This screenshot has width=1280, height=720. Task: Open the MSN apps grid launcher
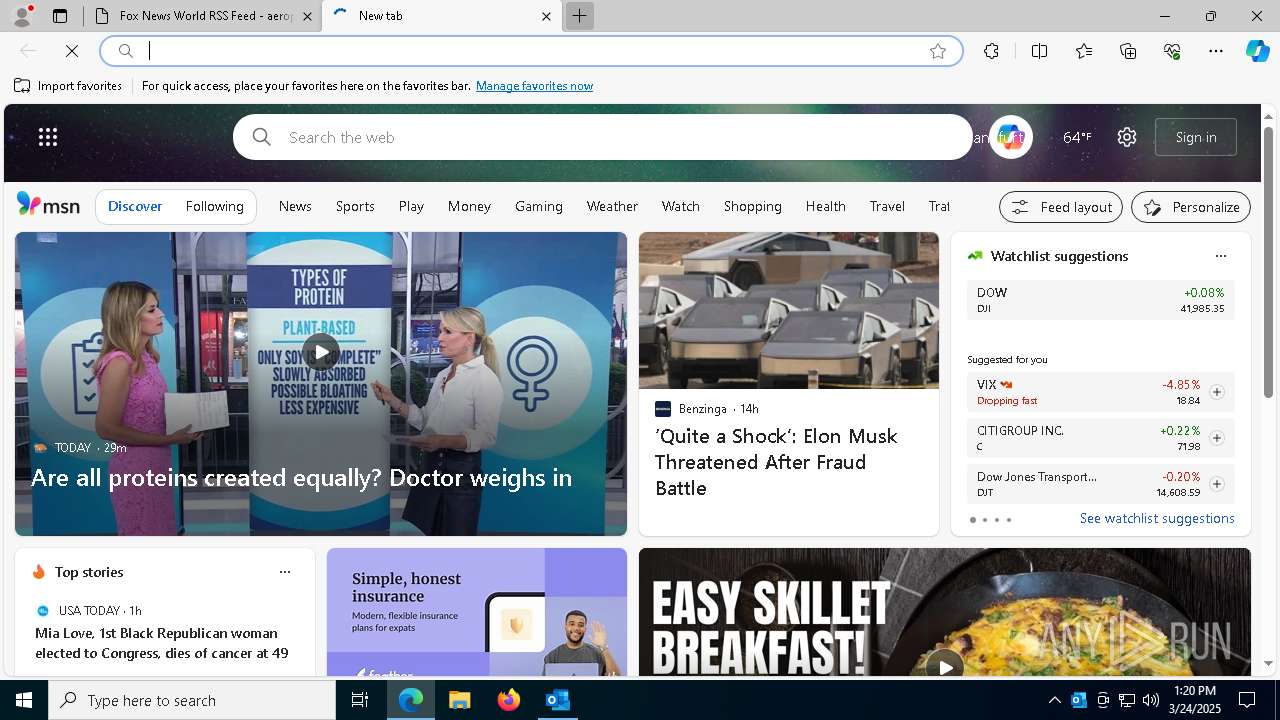(x=48, y=137)
